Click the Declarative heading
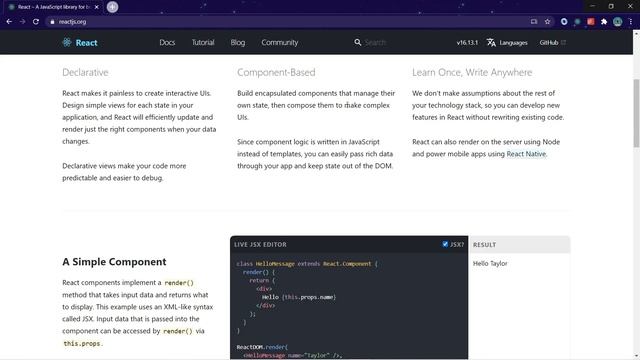640x360 pixels. click(85, 72)
